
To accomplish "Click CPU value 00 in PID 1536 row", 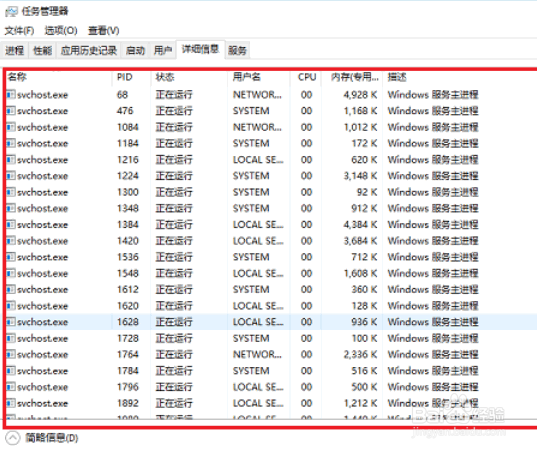I will 307,257.
